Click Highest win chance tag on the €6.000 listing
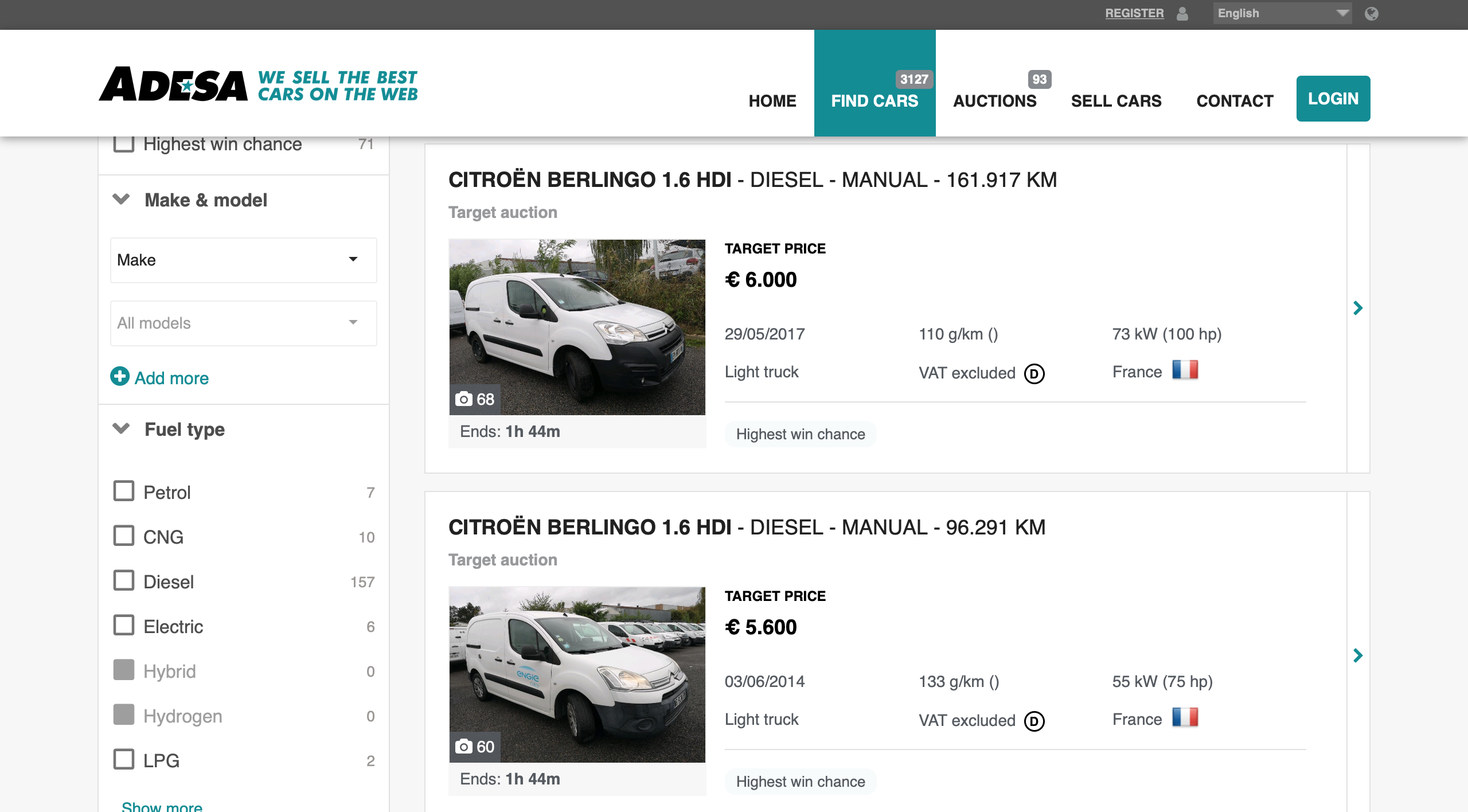Viewport: 1468px width, 812px height. [x=801, y=434]
